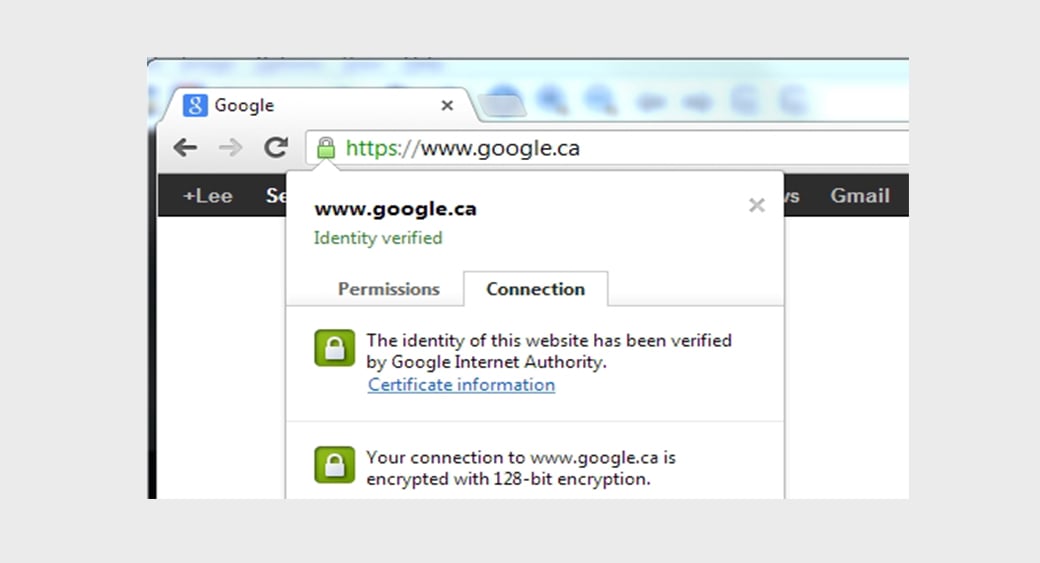The image size is (1040, 563).
Task: Click the +Lee profile link
Action: 207,196
